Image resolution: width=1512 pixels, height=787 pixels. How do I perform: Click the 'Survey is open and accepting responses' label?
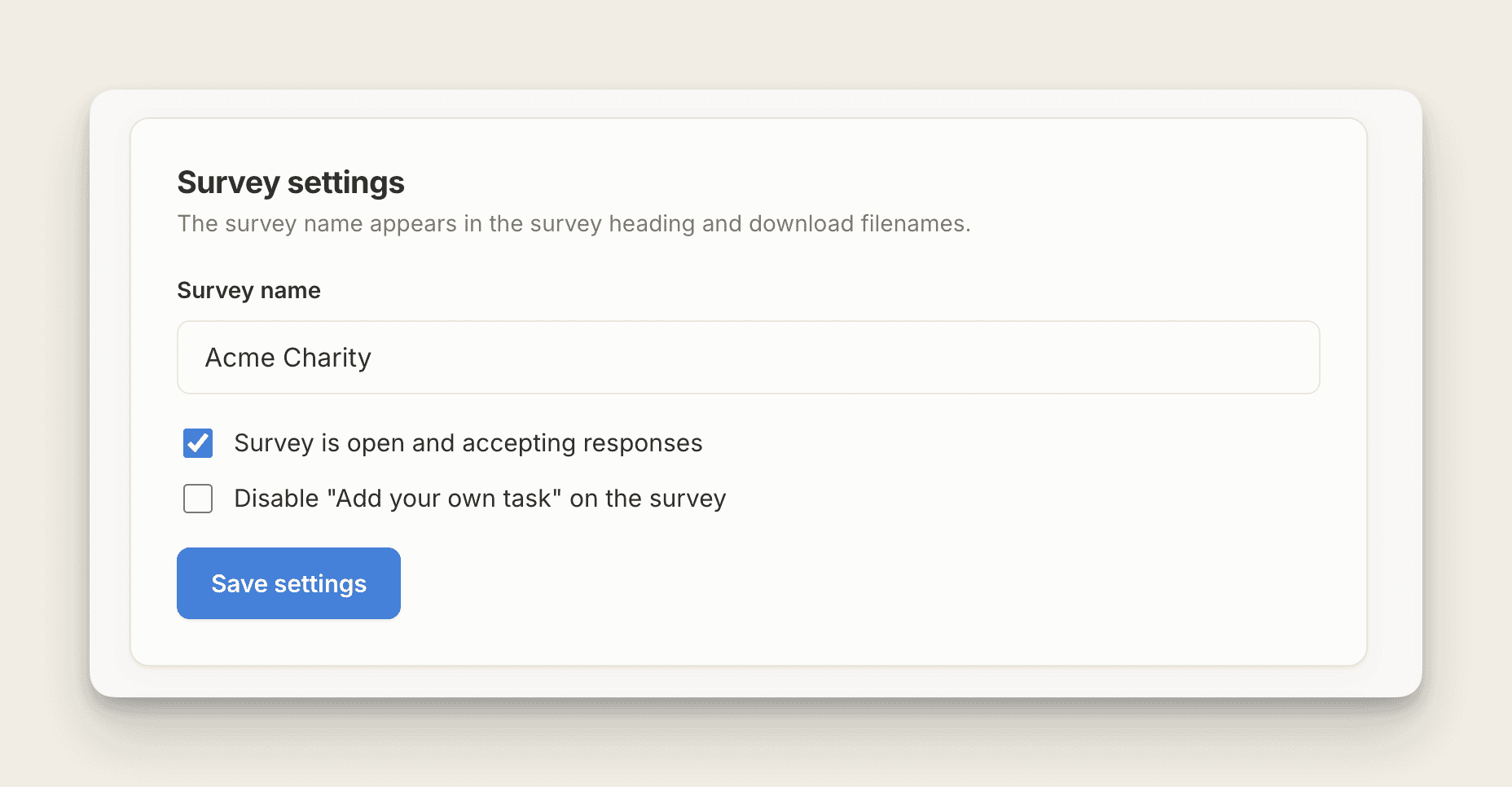coord(468,443)
